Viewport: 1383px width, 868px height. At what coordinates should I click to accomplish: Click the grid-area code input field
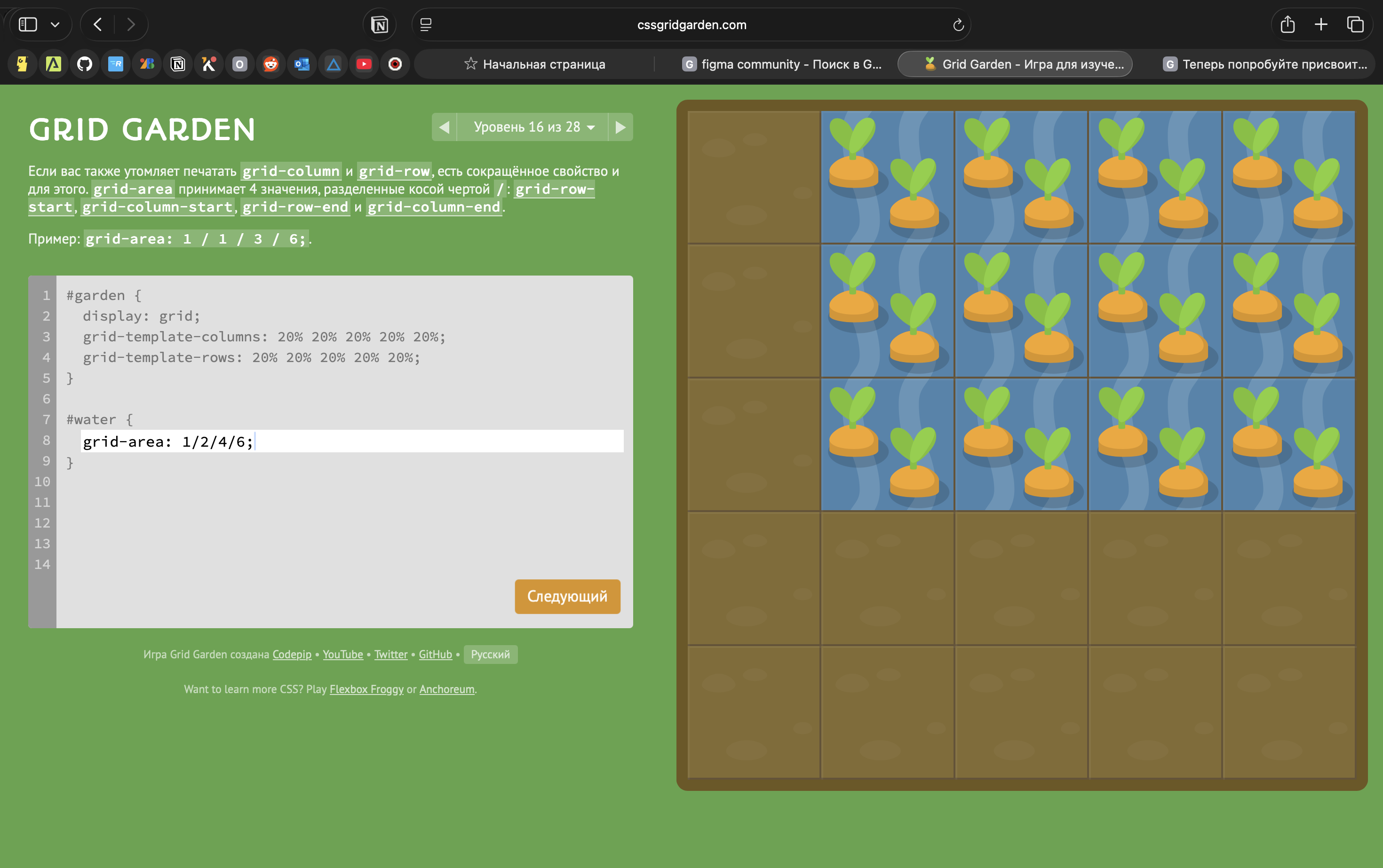(x=351, y=442)
